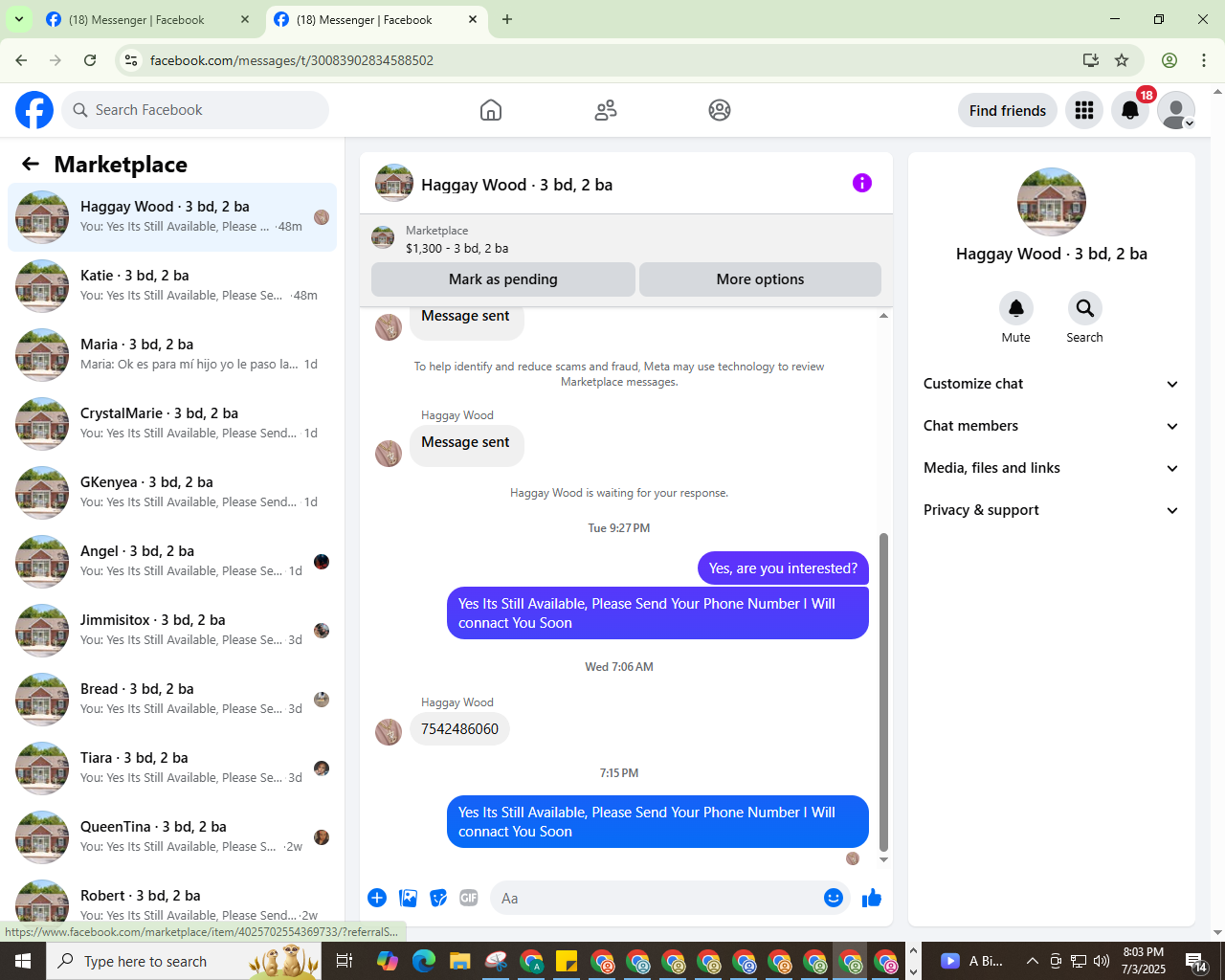Open the Facebook menu grid icon

point(1084,110)
